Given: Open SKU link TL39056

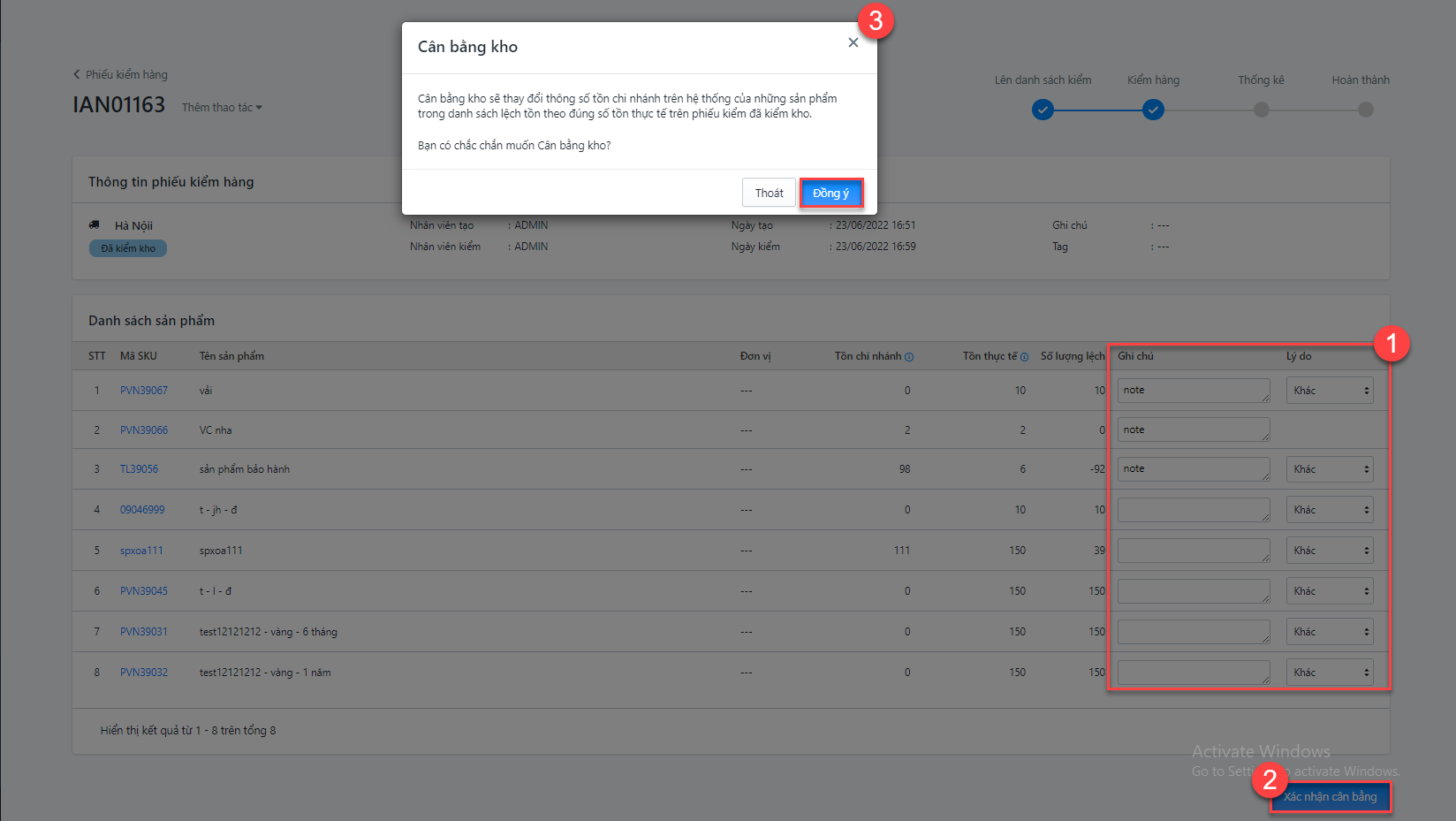Looking at the screenshot, I should [x=140, y=469].
